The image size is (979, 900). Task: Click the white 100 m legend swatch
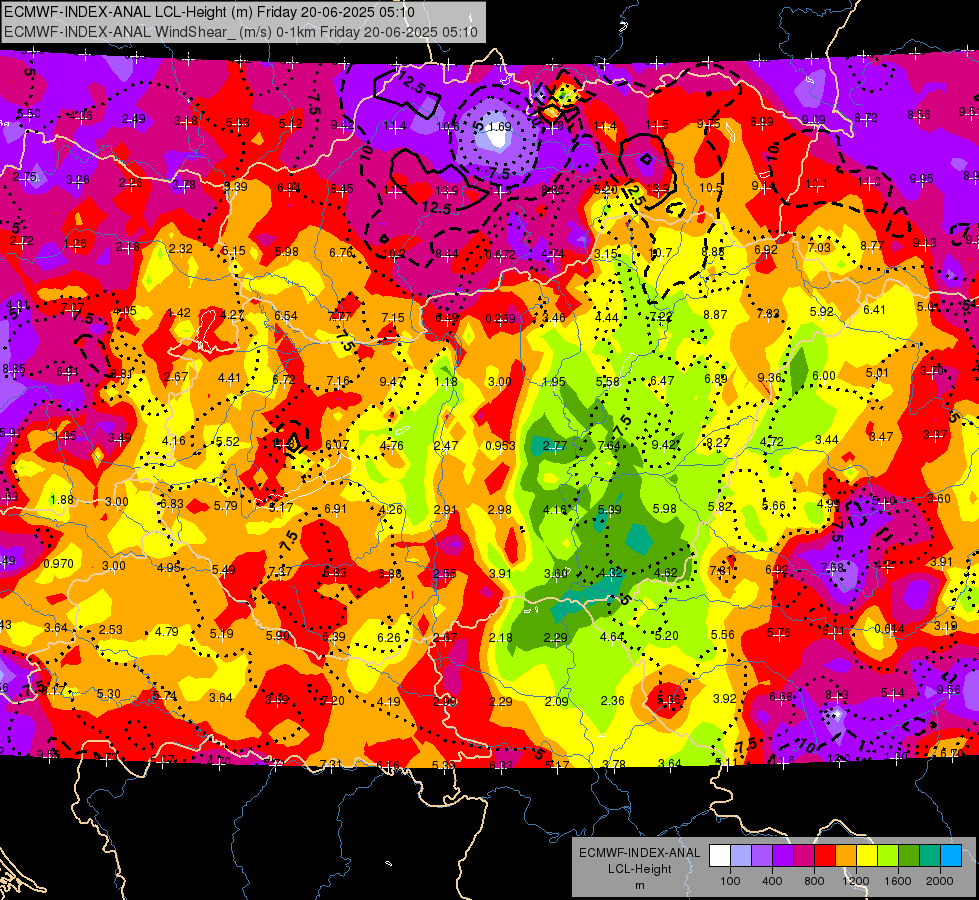click(720, 856)
